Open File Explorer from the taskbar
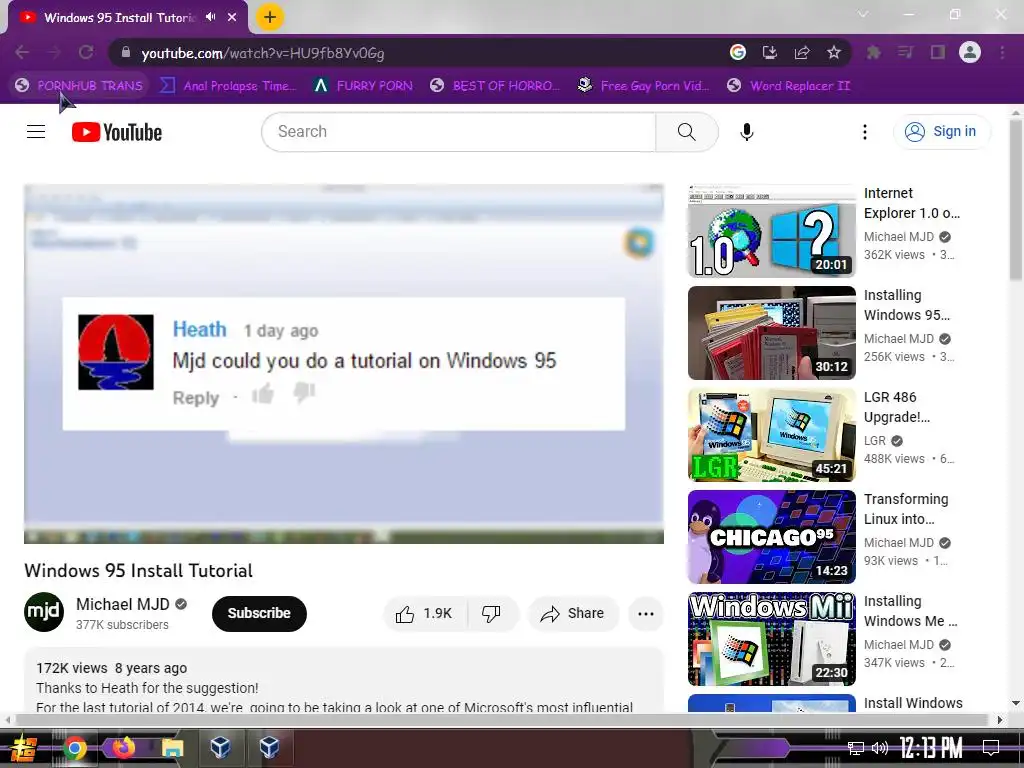 point(172,748)
